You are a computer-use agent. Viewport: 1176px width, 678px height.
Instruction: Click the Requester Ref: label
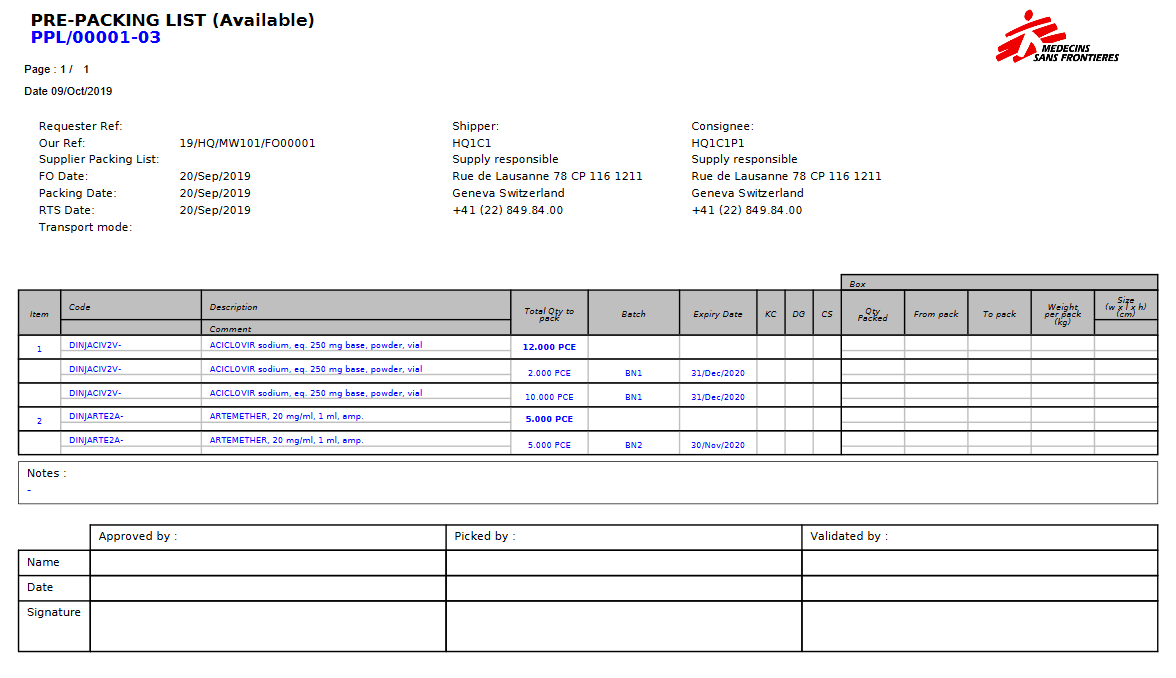pos(80,126)
